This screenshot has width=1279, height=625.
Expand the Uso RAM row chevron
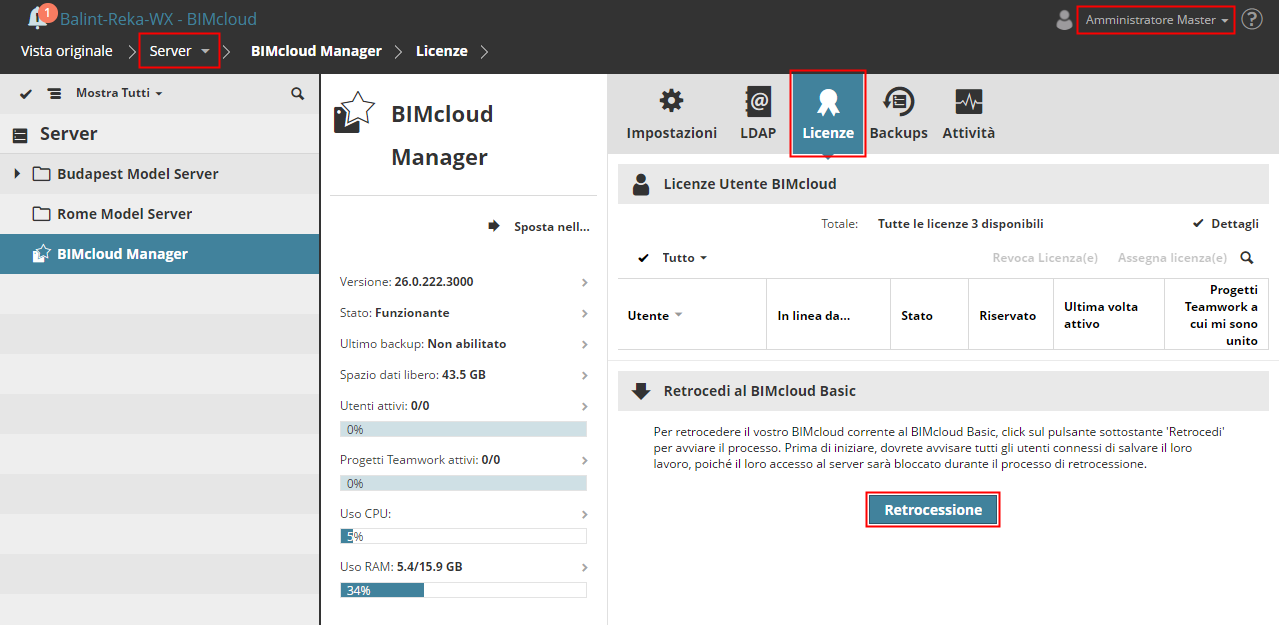[x=584, y=568]
